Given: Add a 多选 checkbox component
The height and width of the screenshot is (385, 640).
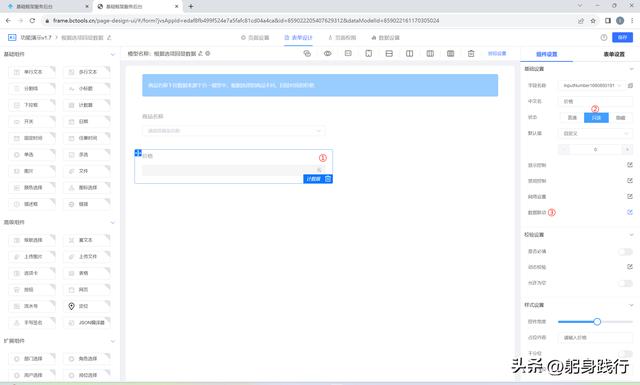Looking at the screenshot, I should (87, 155).
